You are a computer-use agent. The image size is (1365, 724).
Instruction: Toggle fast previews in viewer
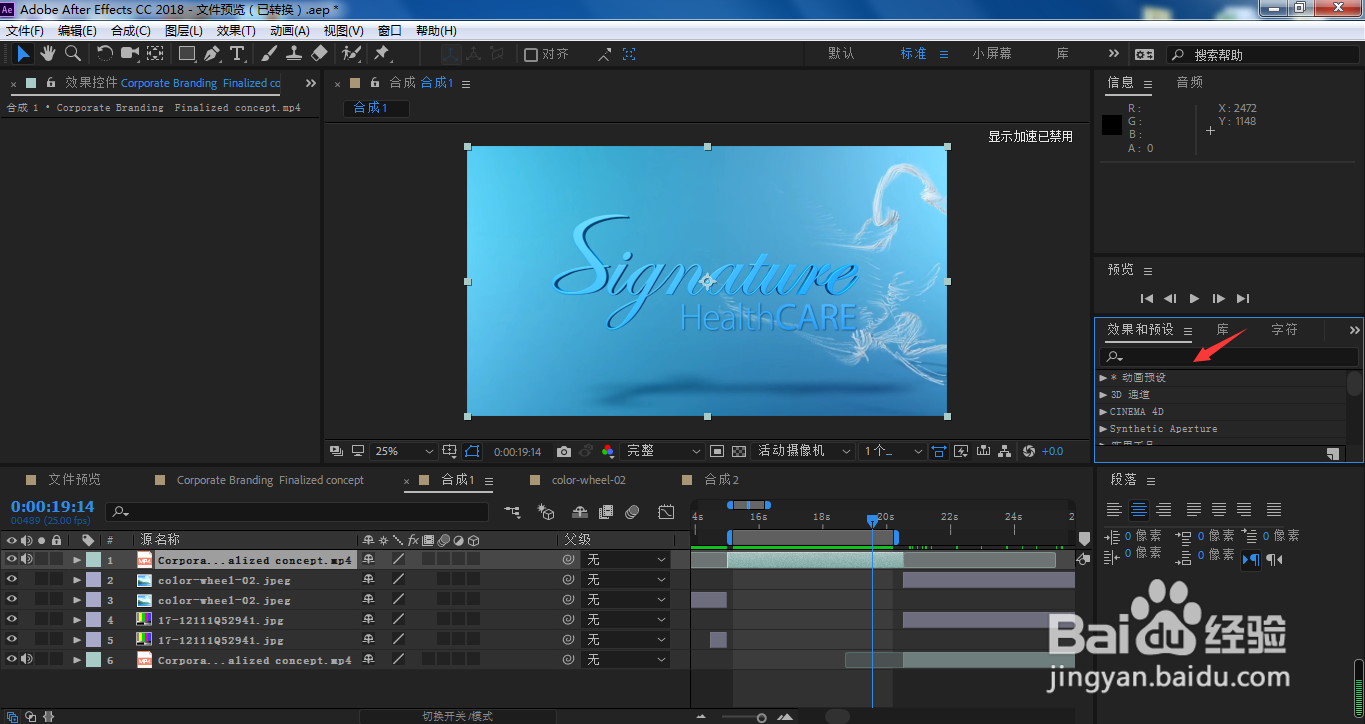(960, 452)
